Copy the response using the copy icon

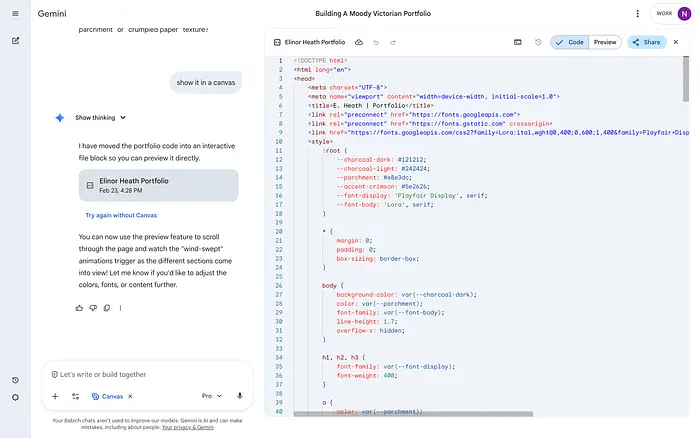[107, 308]
